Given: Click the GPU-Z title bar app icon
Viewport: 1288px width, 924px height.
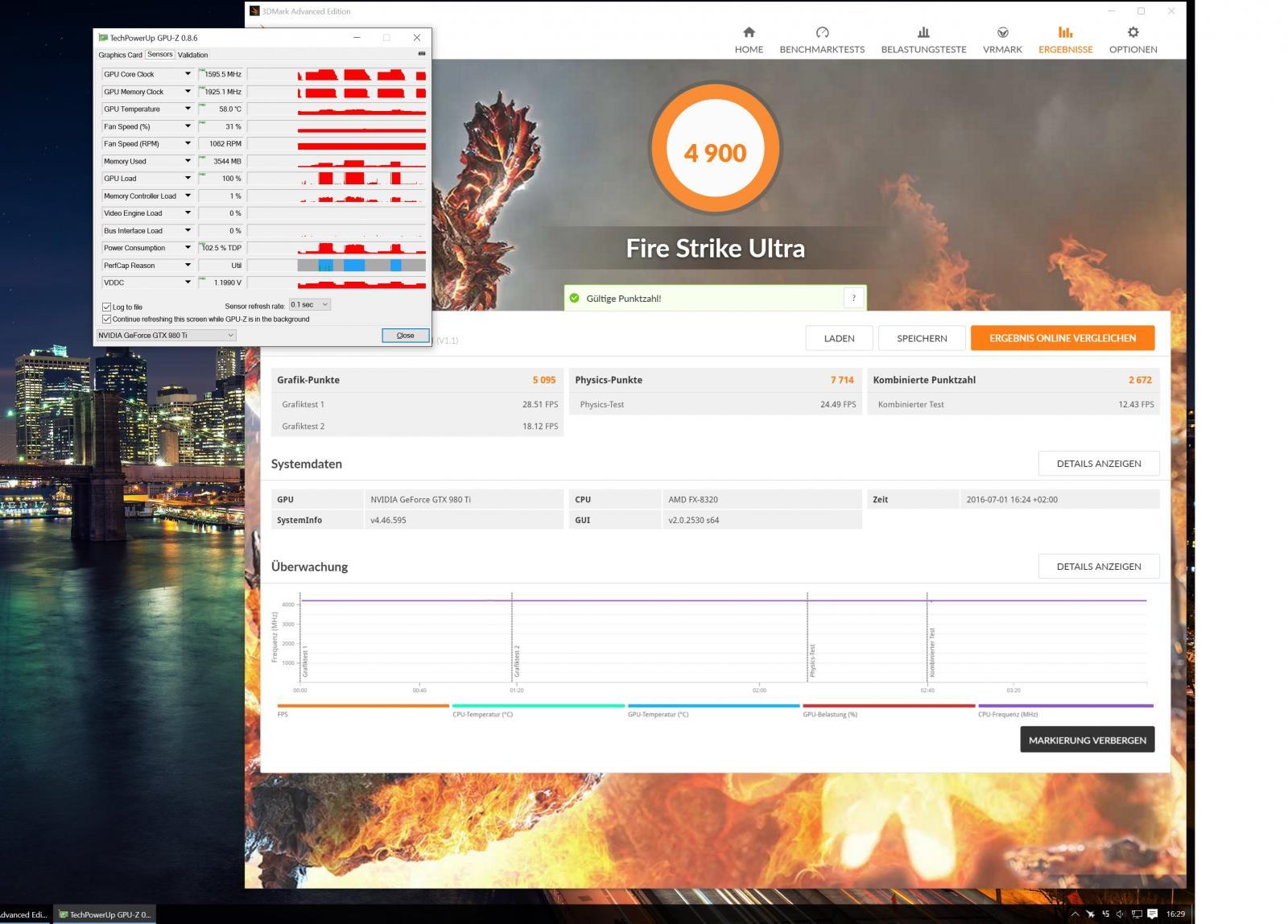Looking at the screenshot, I should (103, 38).
